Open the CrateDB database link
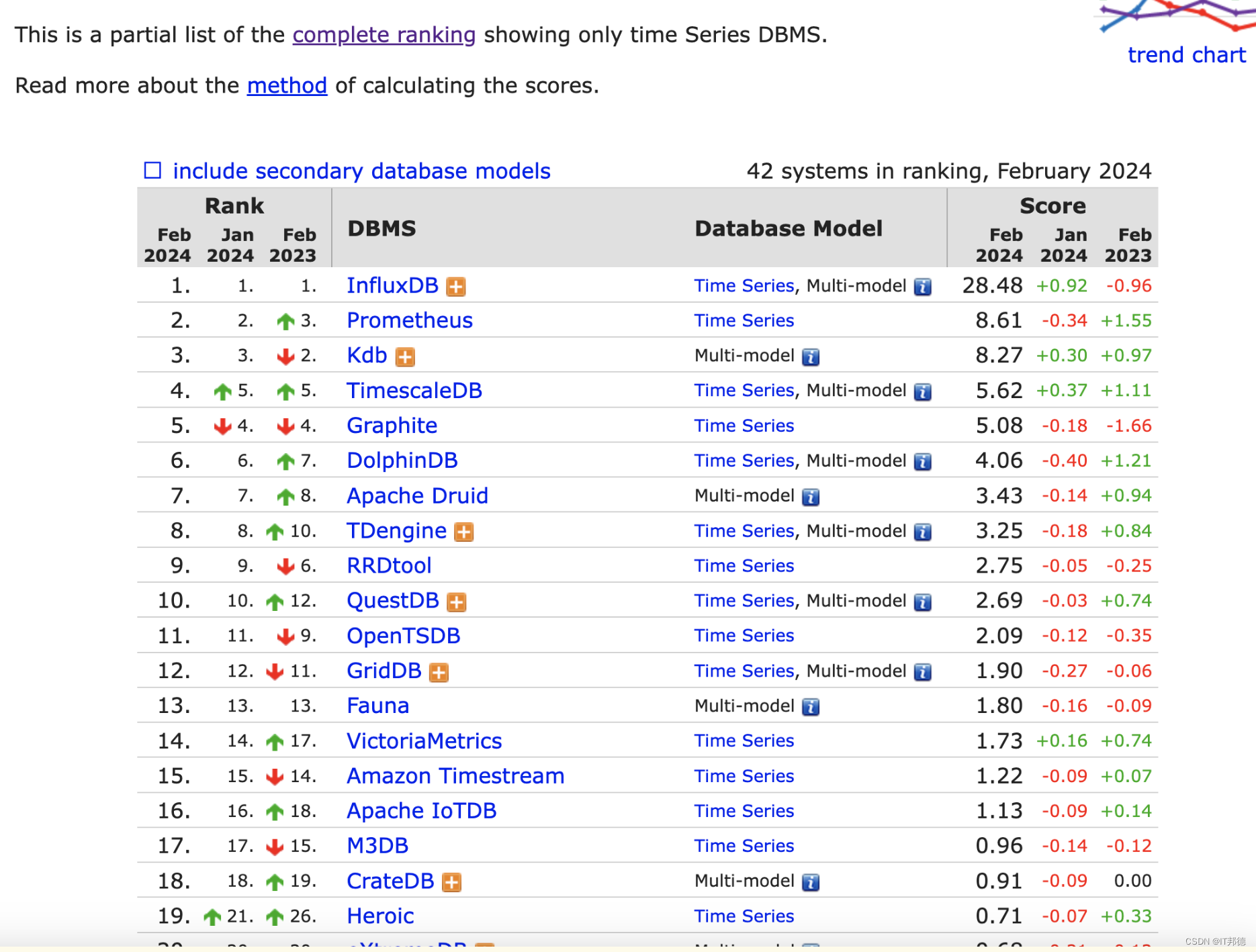The width and height of the screenshot is (1256, 952). coord(390,881)
